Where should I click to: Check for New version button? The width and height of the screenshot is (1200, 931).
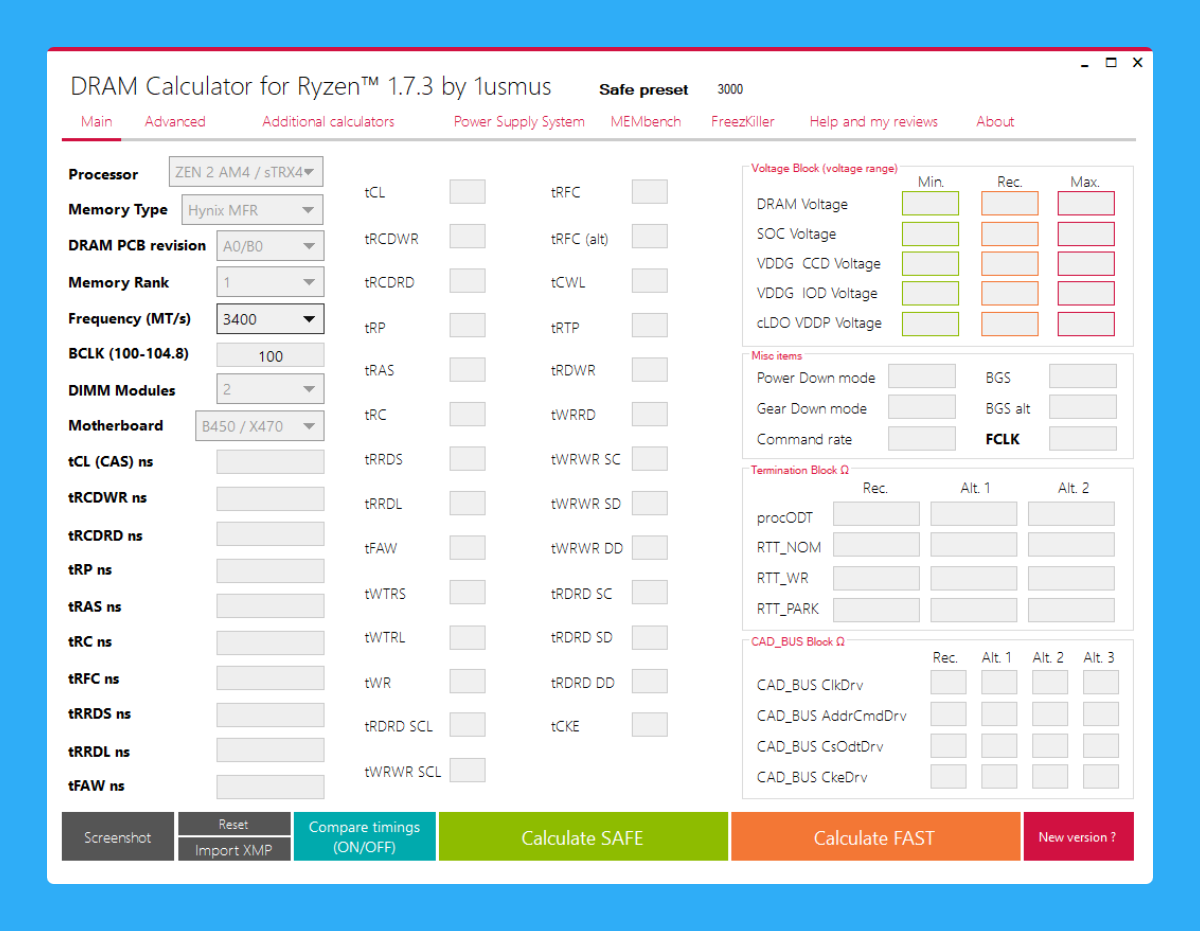pos(1078,837)
